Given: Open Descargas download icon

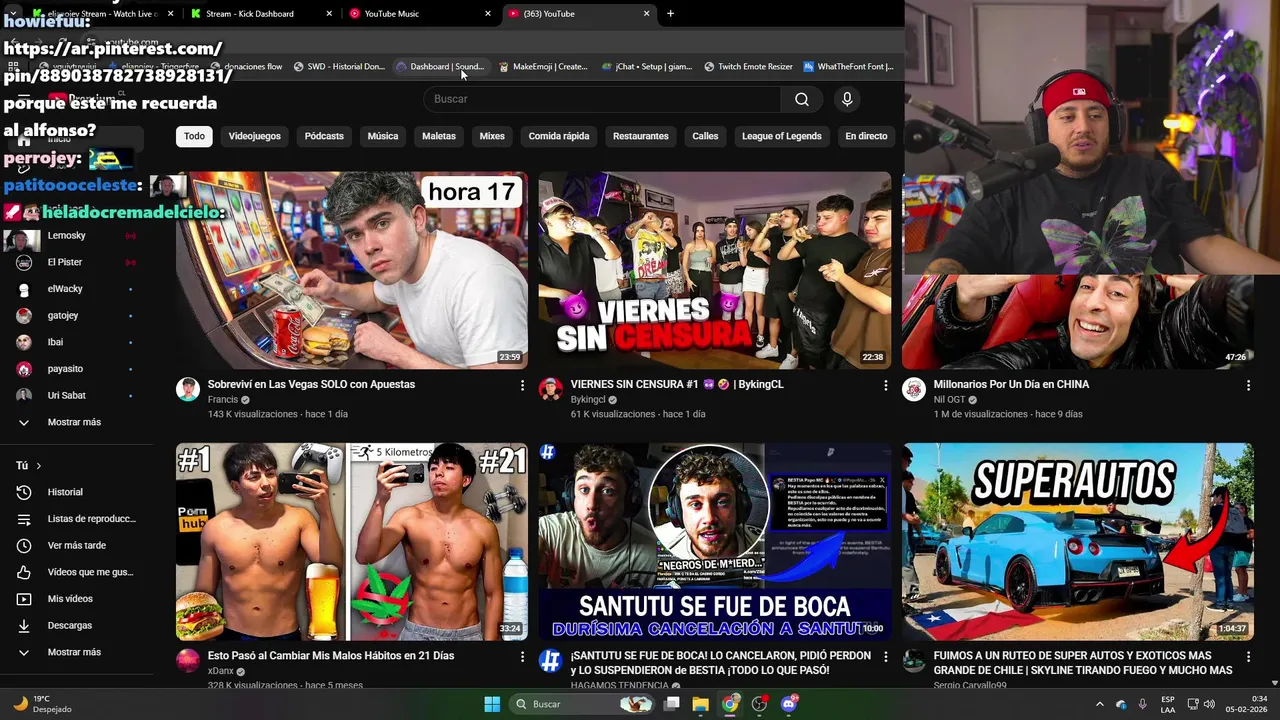Looking at the screenshot, I should click(24, 626).
